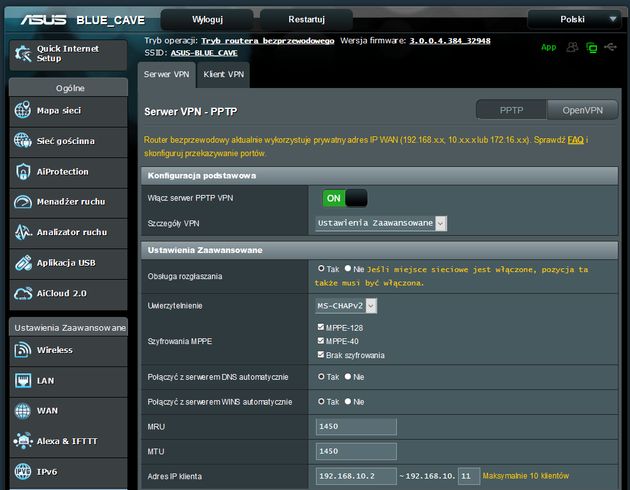Select the PPTP server mode tab

click(511, 110)
